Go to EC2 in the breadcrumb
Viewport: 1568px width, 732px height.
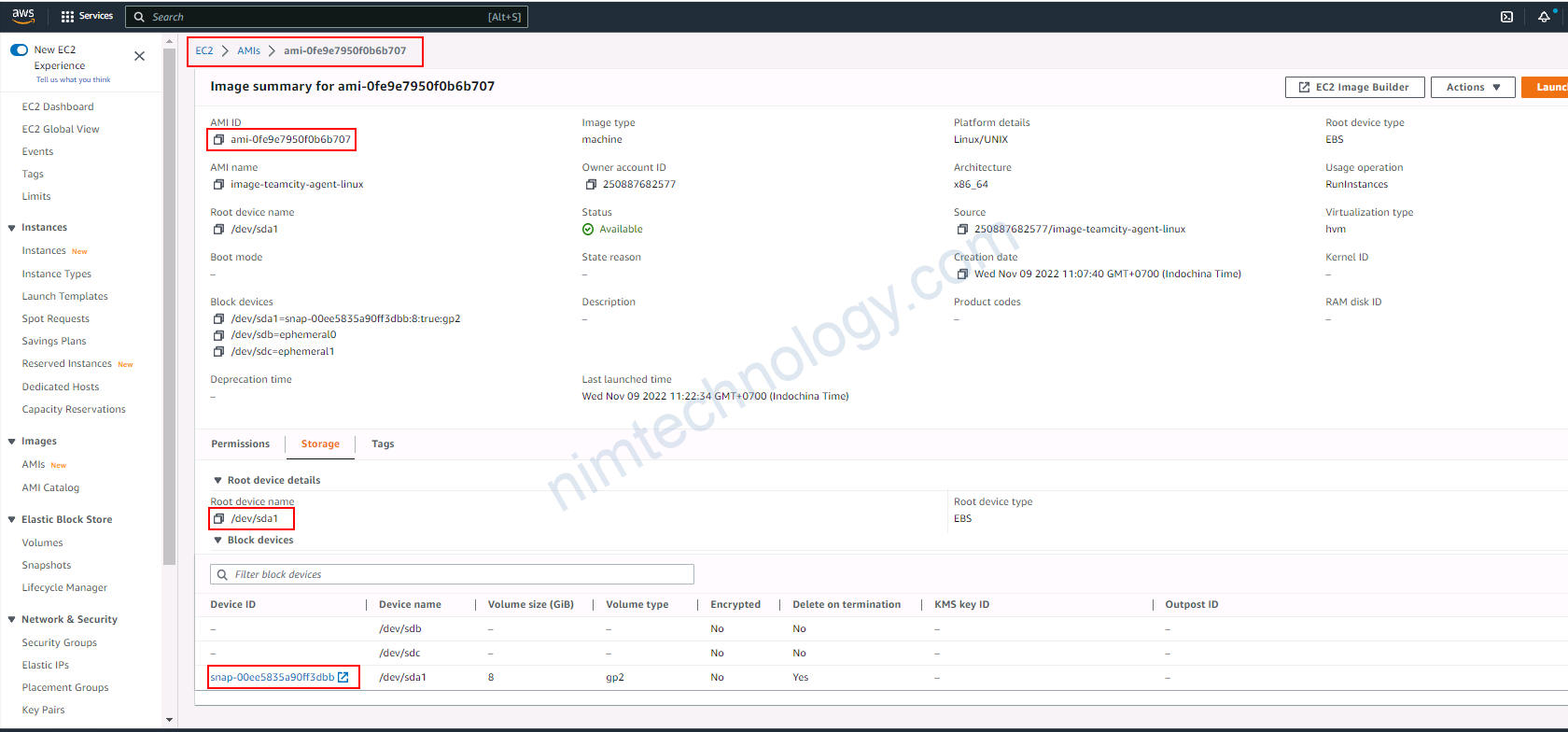point(204,50)
